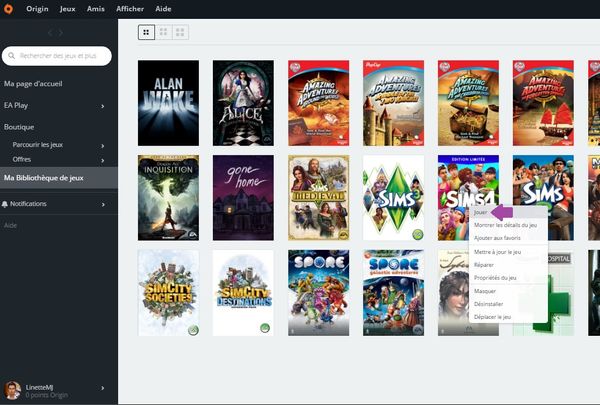
Task: Select the Gone Home game tile
Action: pos(243,198)
